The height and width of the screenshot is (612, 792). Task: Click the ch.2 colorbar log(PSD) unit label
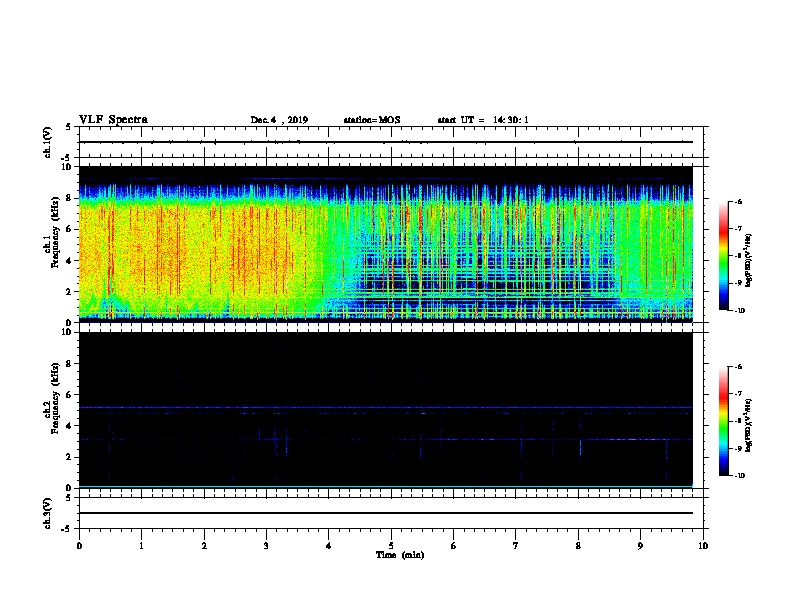coord(749,425)
